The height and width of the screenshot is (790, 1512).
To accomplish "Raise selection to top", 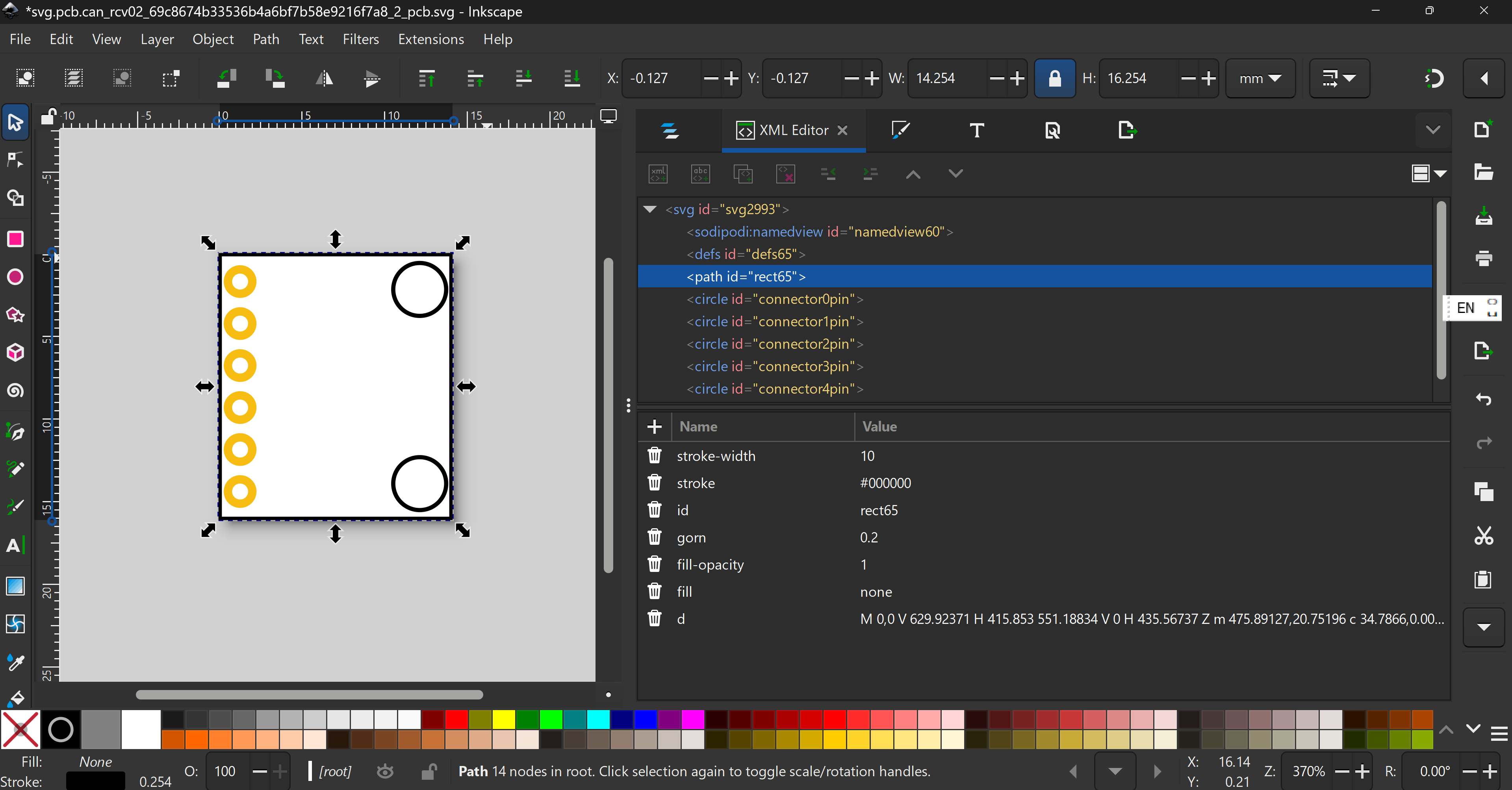I will (427, 78).
